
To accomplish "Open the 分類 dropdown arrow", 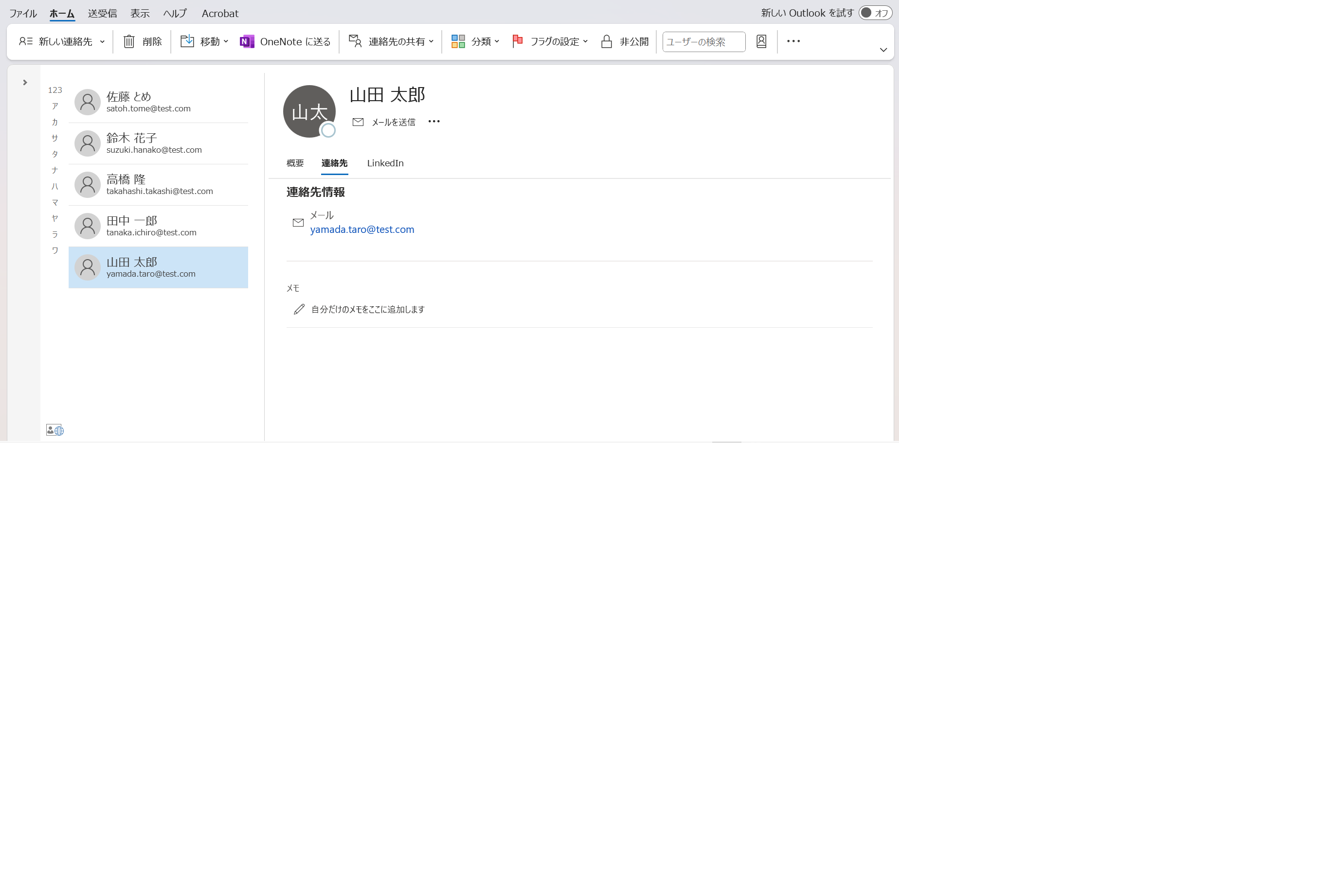I will click(x=497, y=42).
